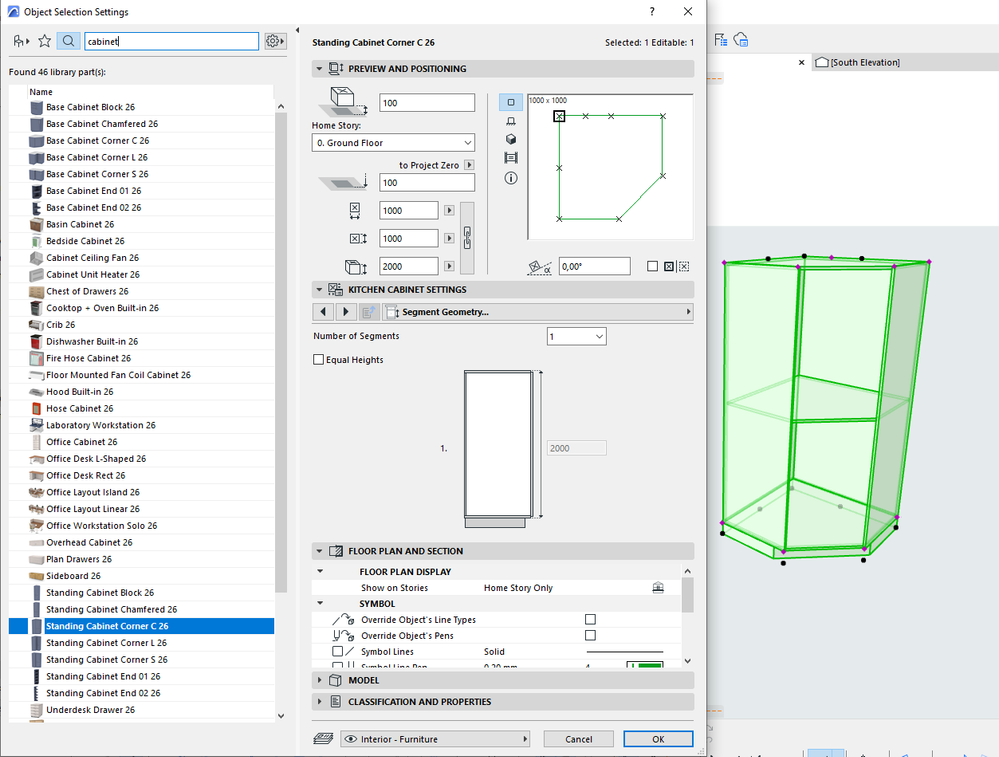Click the info icon beside the 2D preview
This screenshot has height=757, width=999.
510,178
